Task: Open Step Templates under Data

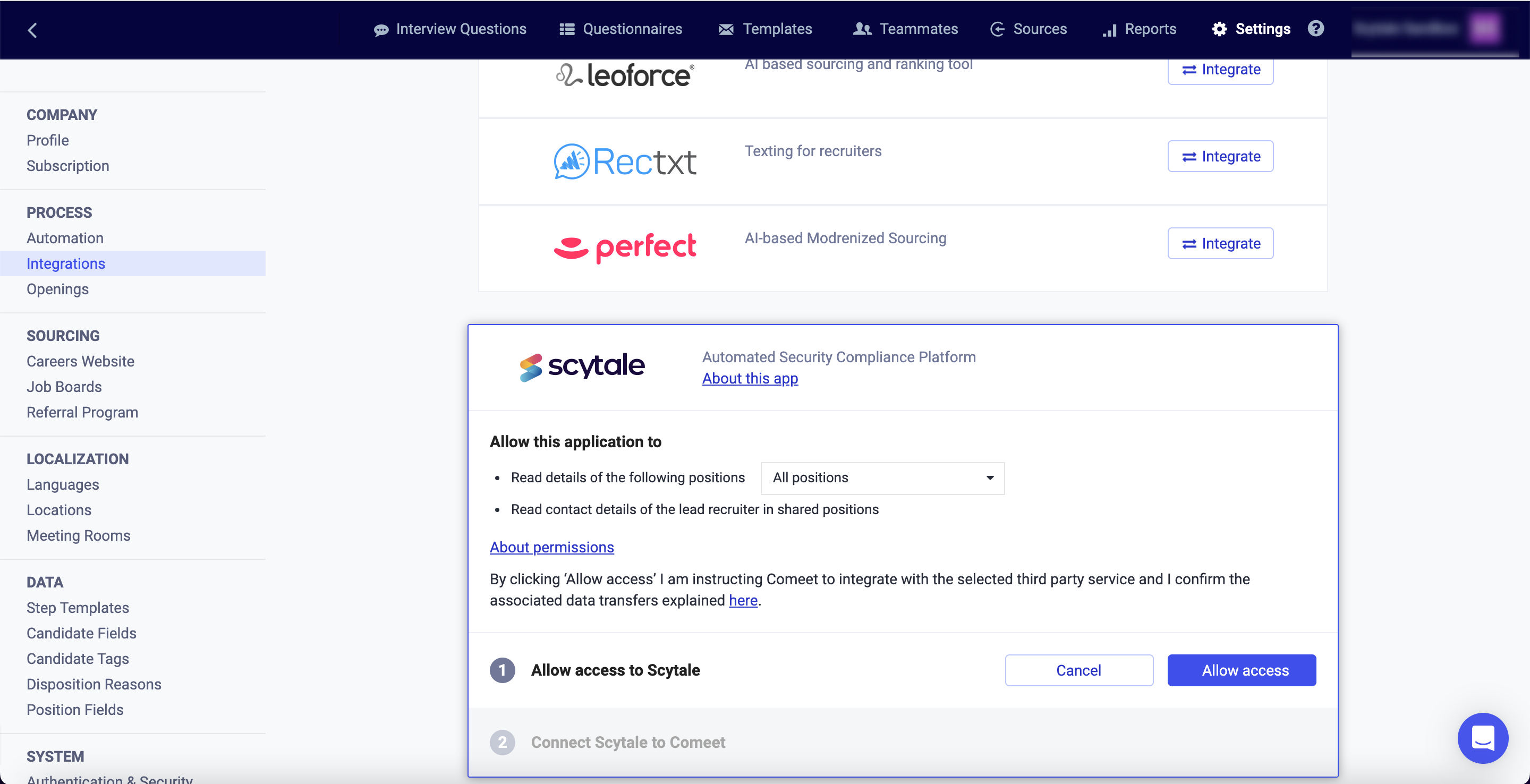Action: click(x=78, y=608)
